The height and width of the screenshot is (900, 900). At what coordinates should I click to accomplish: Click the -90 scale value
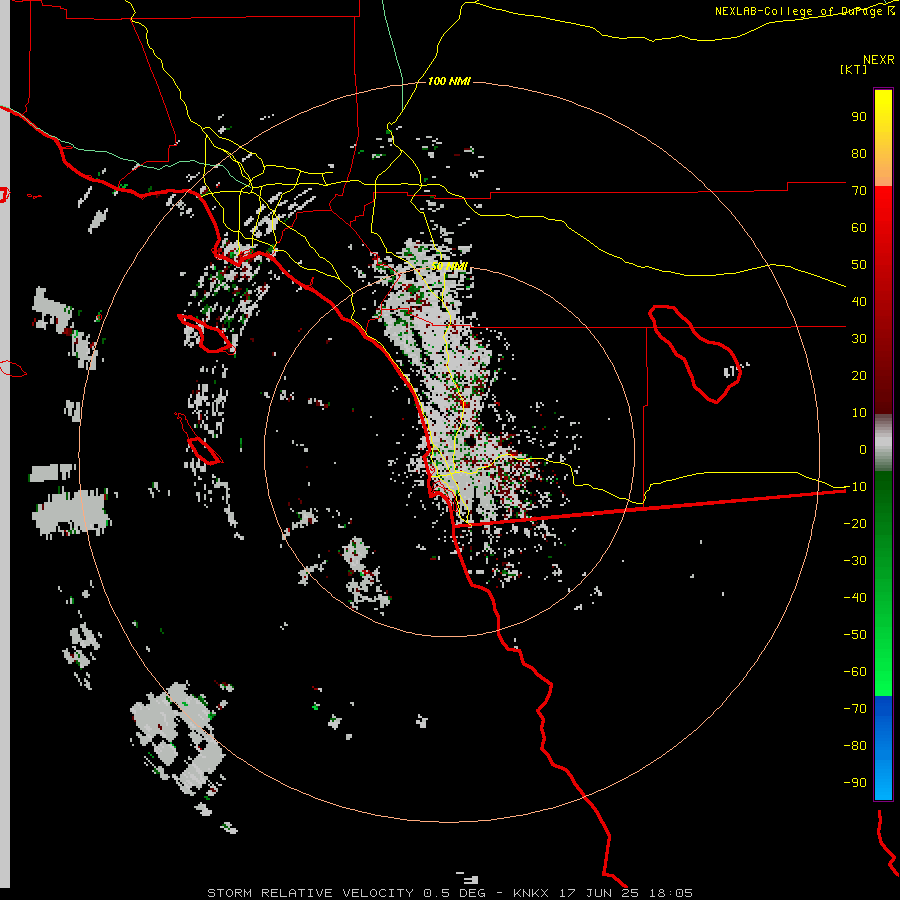[x=855, y=783]
